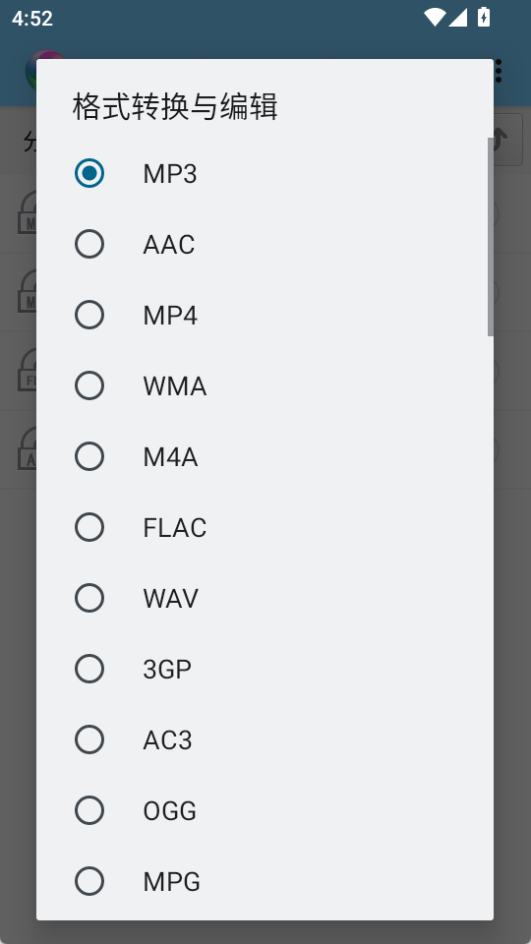Select the WAV radio button
The height and width of the screenshot is (944, 531).
[x=265, y=598]
